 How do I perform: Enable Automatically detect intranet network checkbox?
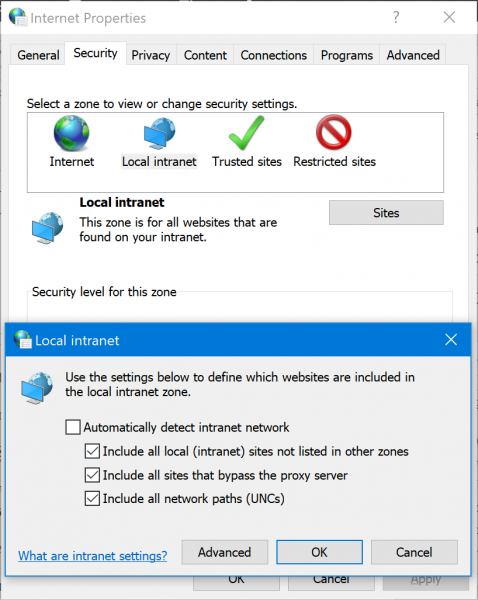pyautogui.click(x=73, y=427)
